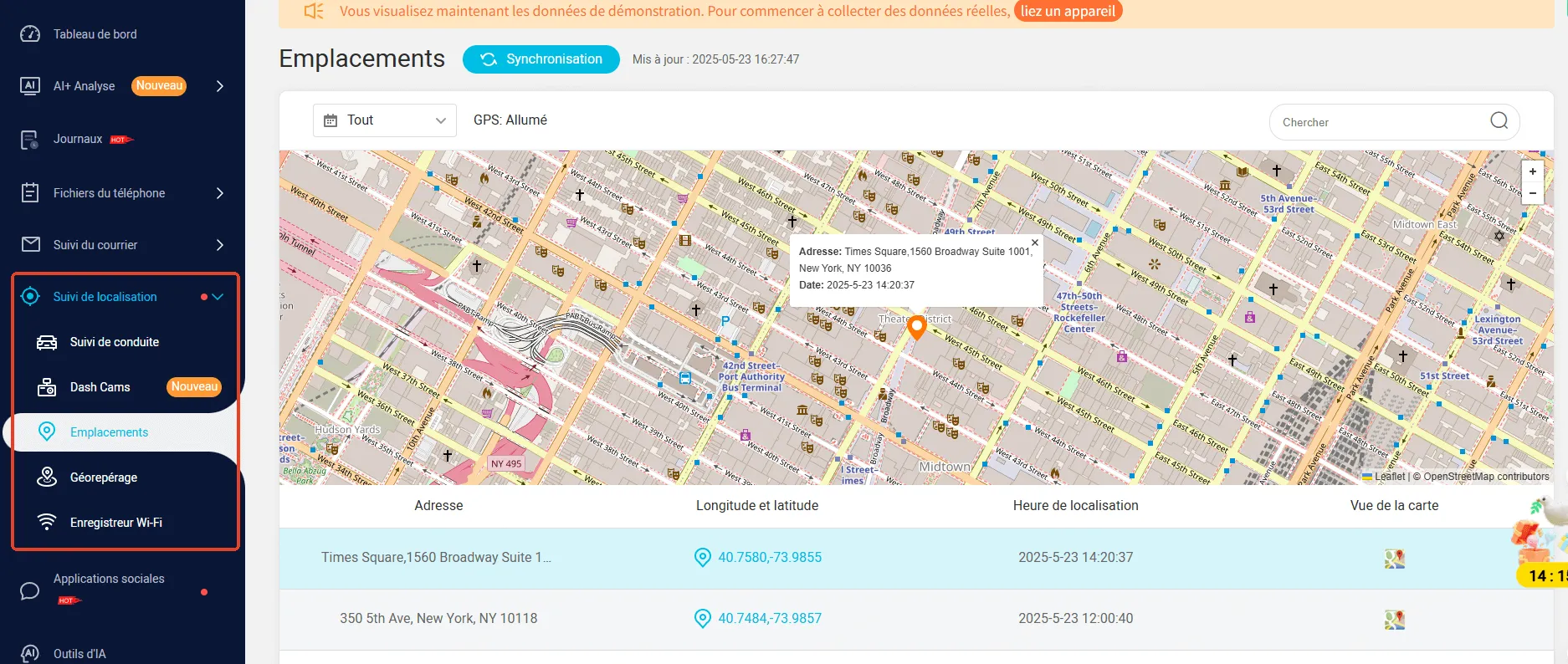Open Suivi du courrier menu

(x=95, y=245)
